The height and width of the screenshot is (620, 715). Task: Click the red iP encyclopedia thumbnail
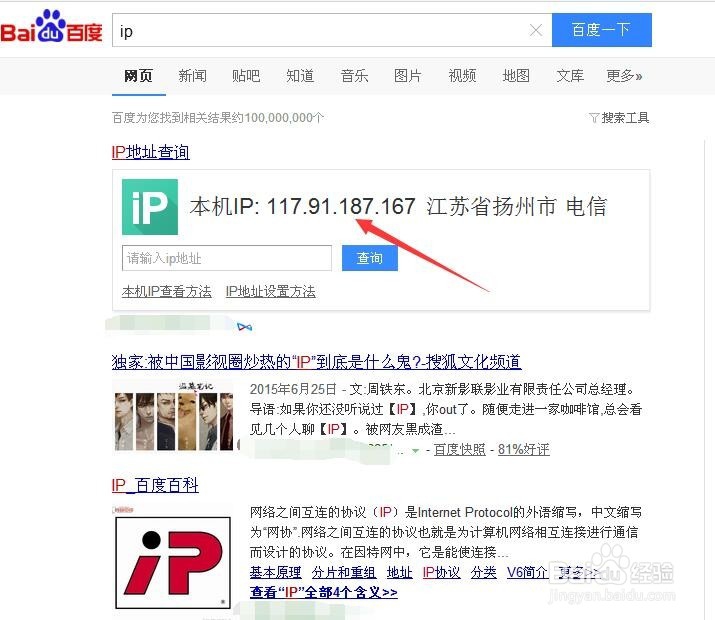coord(173,563)
